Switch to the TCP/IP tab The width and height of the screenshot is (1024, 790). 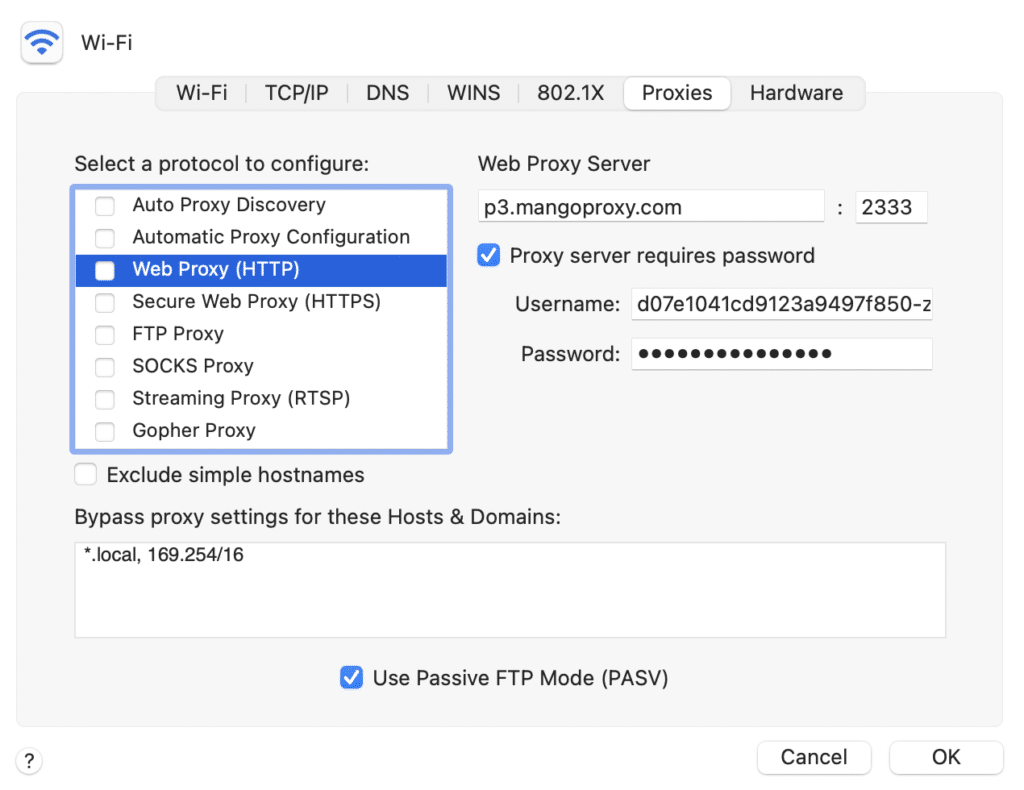(296, 93)
